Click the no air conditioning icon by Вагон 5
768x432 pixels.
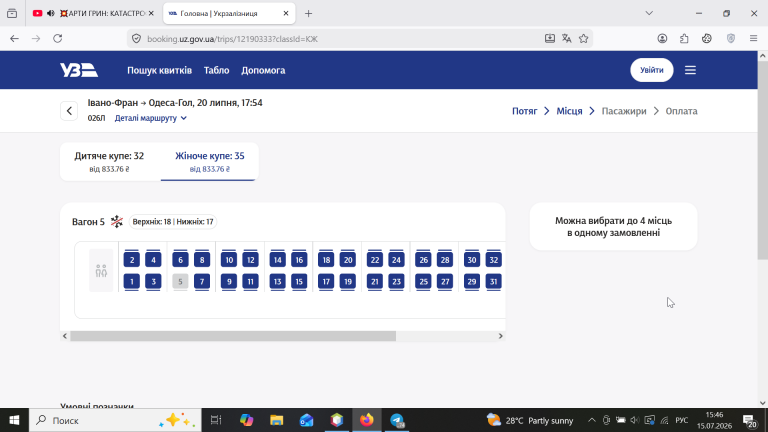pos(117,221)
